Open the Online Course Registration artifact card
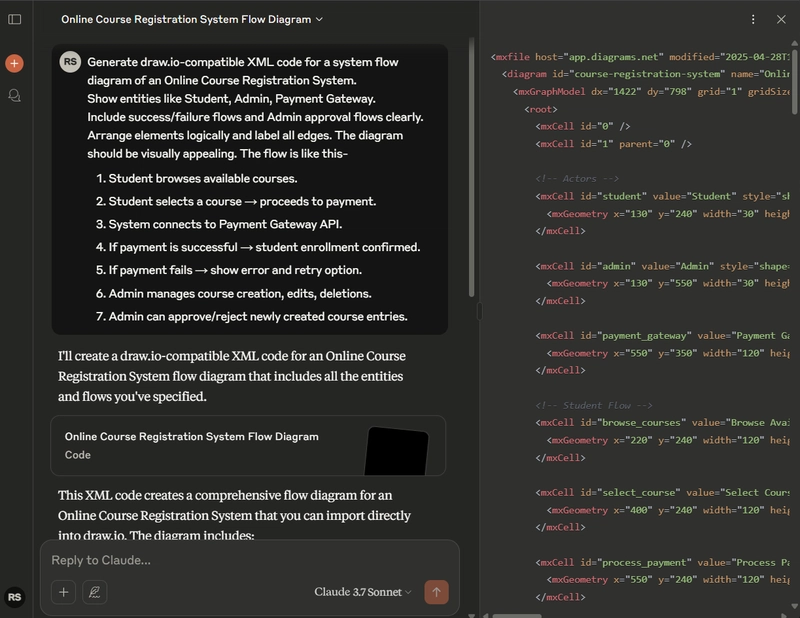Screen dimensions: 800x618 [248, 446]
